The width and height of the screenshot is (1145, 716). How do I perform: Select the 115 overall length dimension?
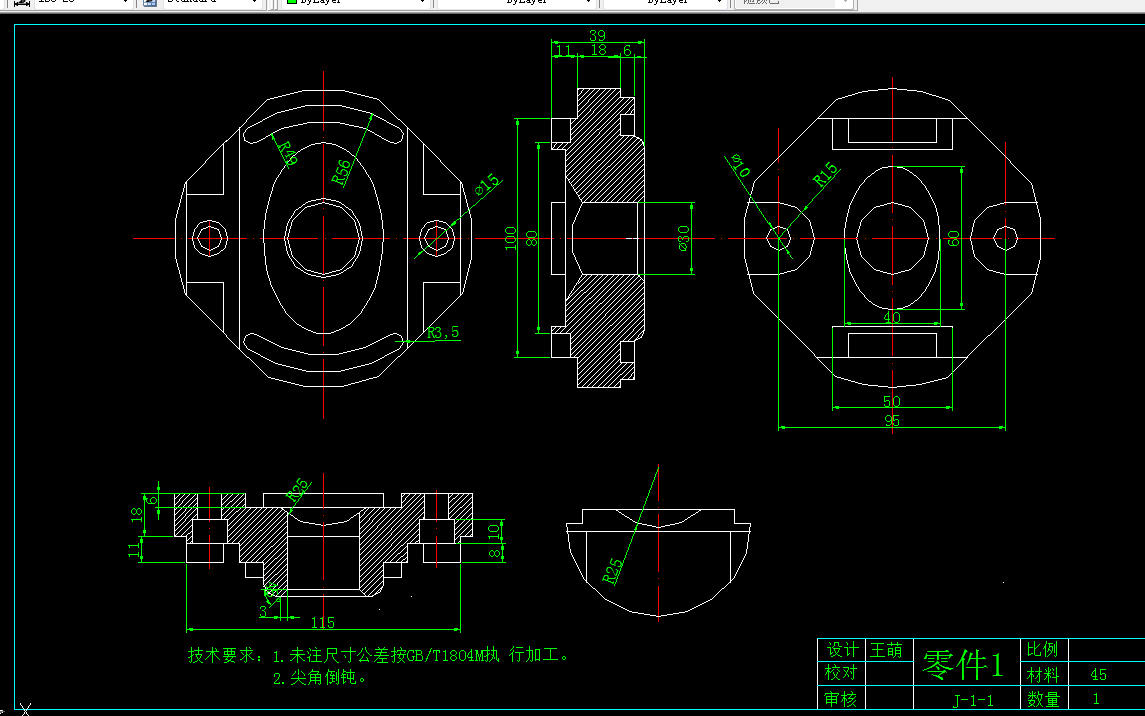click(323, 623)
